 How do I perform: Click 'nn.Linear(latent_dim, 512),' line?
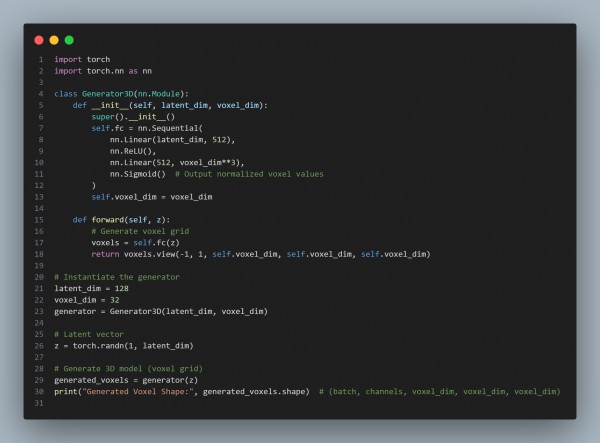(173, 140)
